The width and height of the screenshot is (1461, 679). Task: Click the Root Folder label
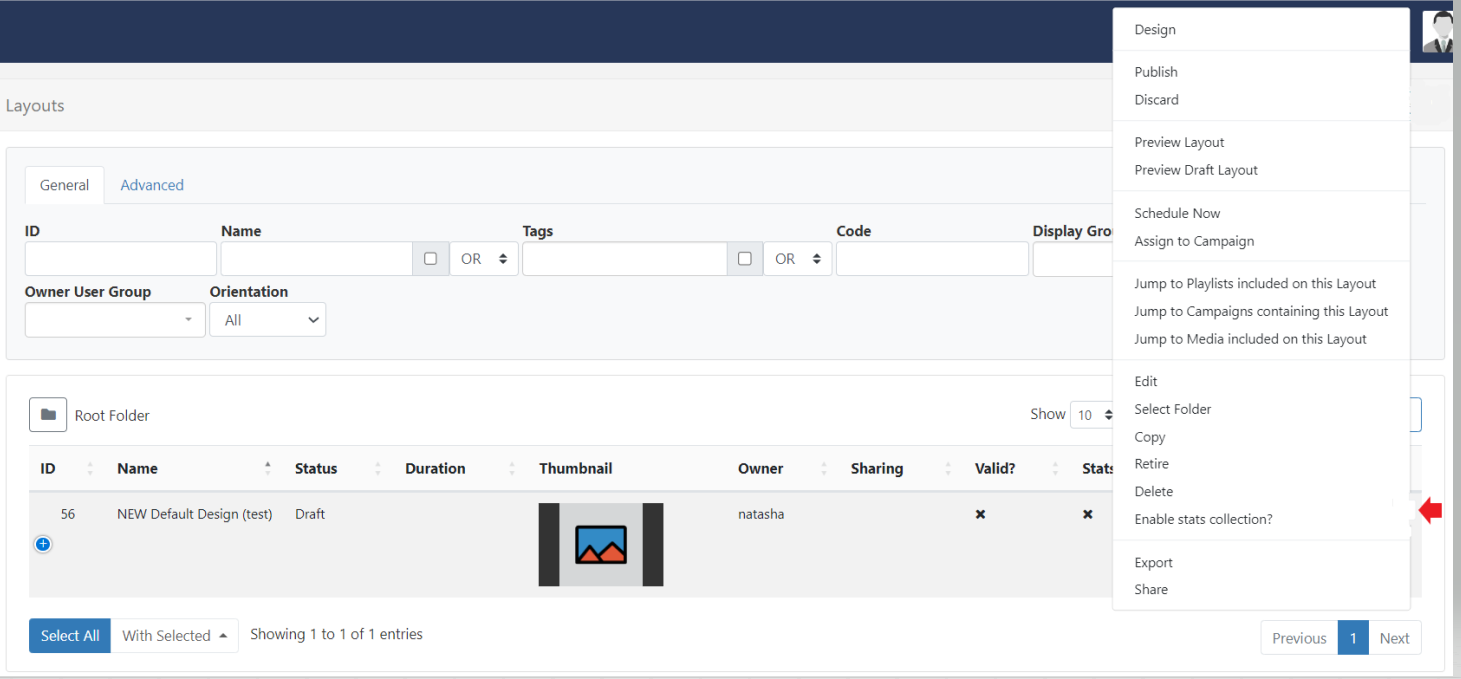click(x=112, y=415)
